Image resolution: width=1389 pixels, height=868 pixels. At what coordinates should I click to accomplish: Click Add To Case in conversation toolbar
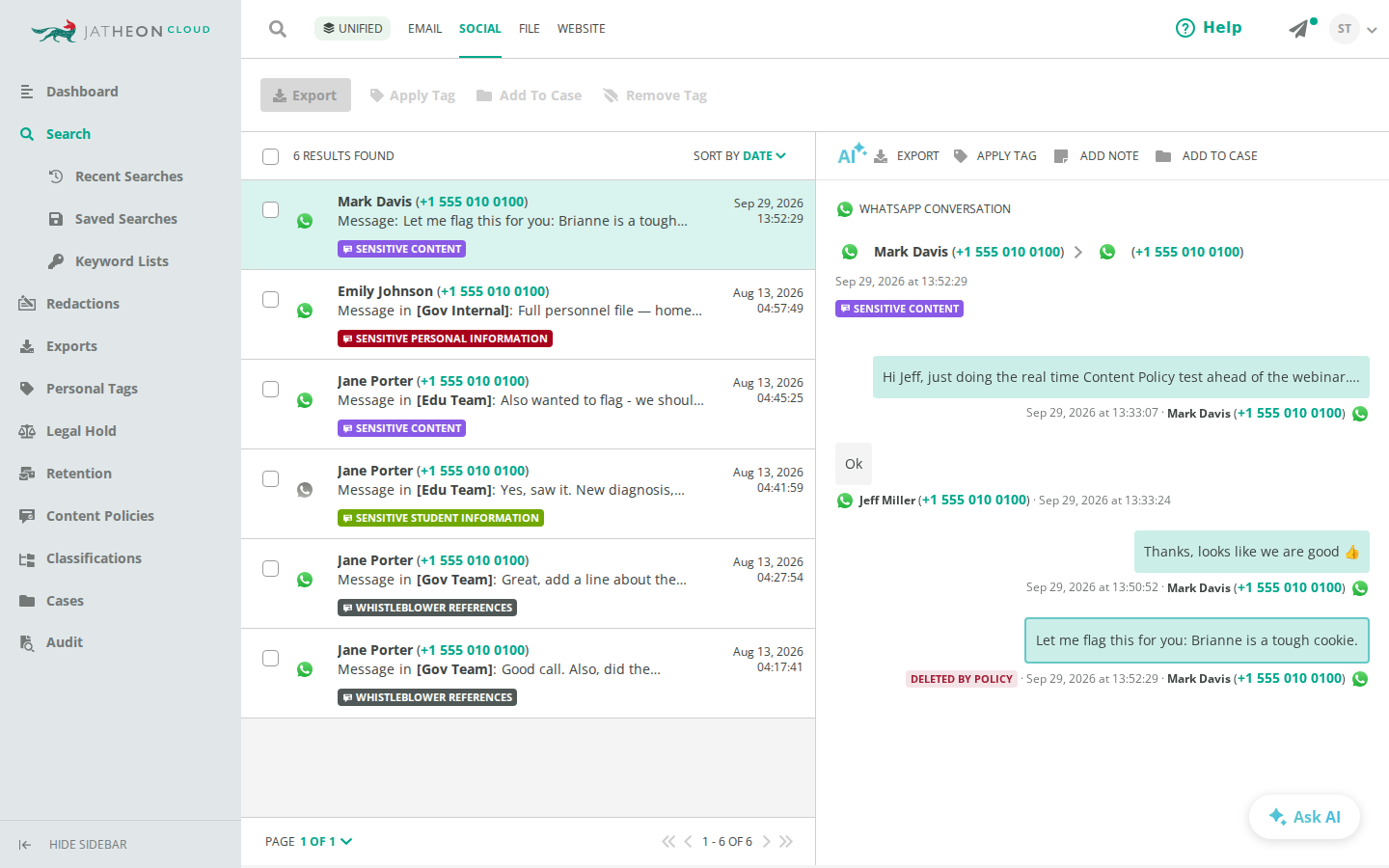click(x=1207, y=156)
